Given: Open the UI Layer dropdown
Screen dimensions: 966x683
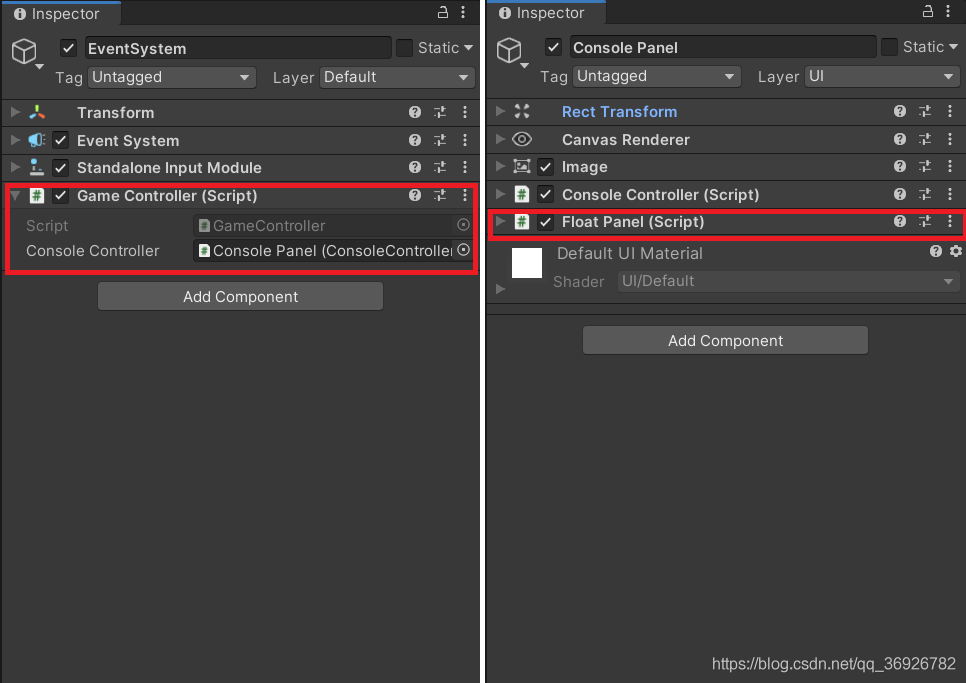Looking at the screenshot, I should (882, 76).
